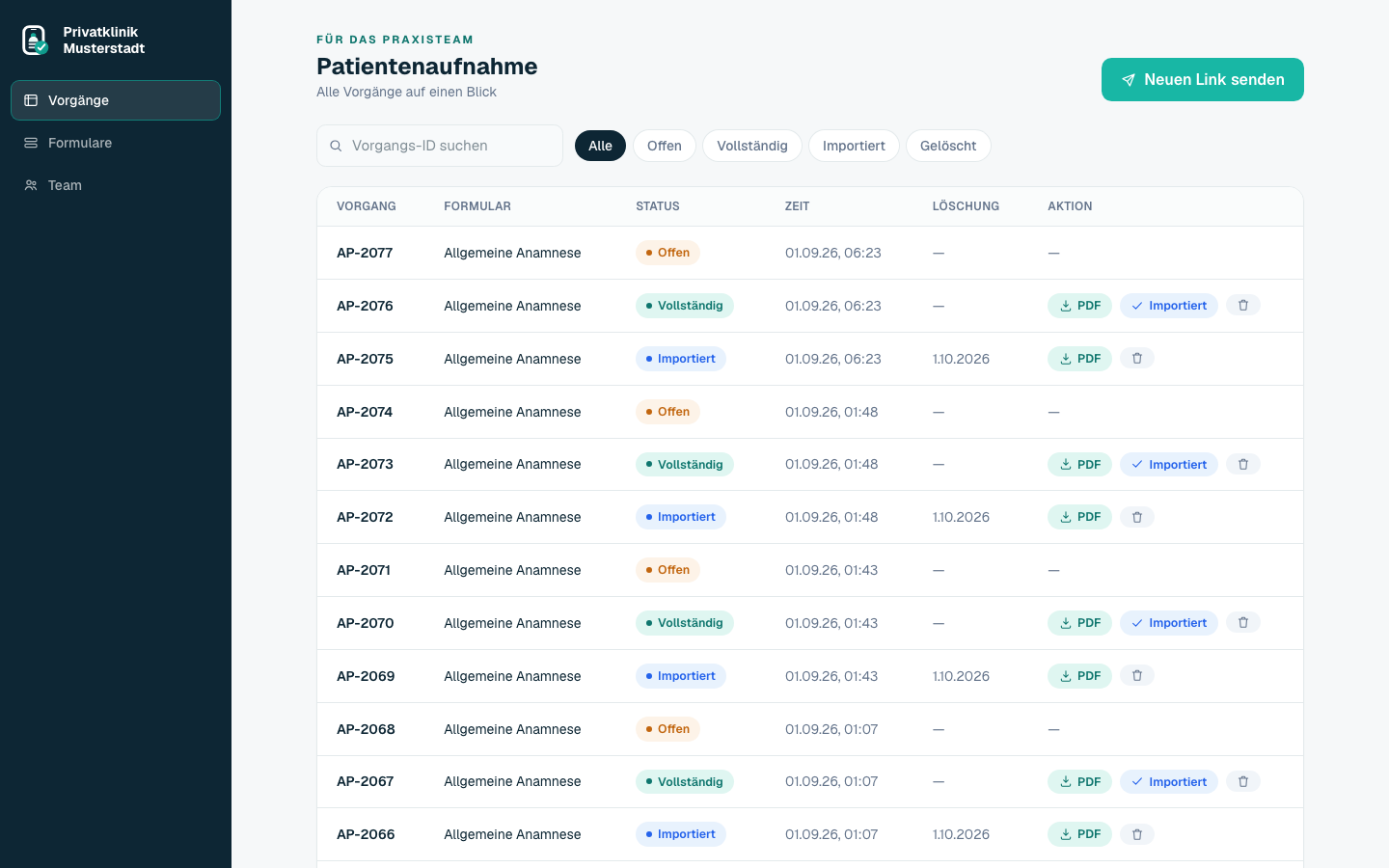Open Vorgänge in the sidebar
The height and width of the screenshot is (868, 1389).
pyautogui.click(x=116, y=100)
